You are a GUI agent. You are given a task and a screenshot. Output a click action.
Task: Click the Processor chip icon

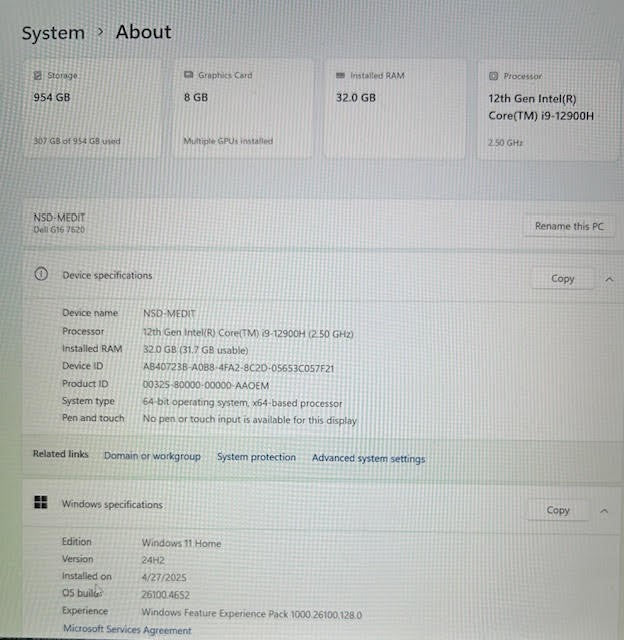point(494,76)
